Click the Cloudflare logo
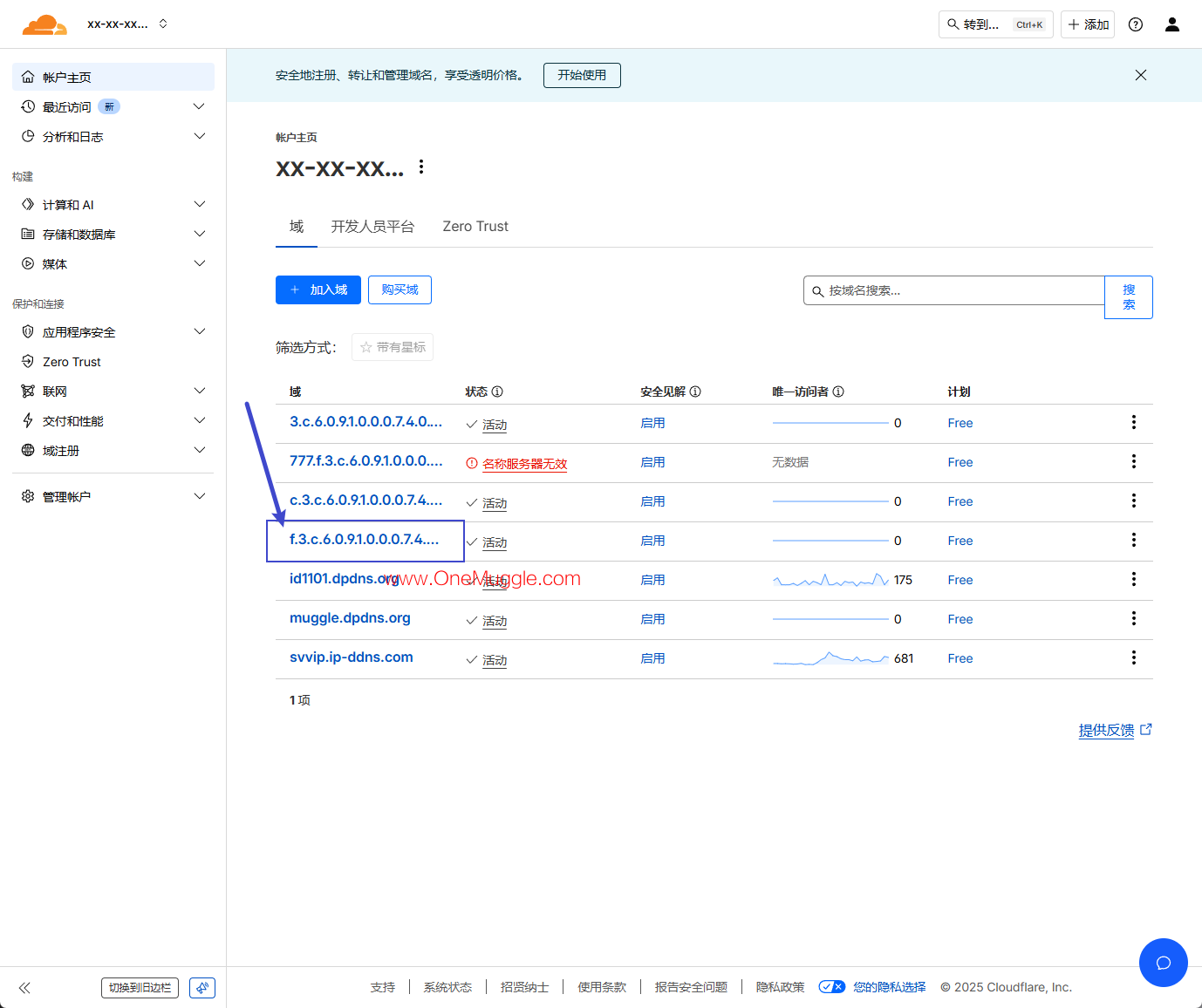This screenshot has height=1008, width=1202. click(44, 24)
